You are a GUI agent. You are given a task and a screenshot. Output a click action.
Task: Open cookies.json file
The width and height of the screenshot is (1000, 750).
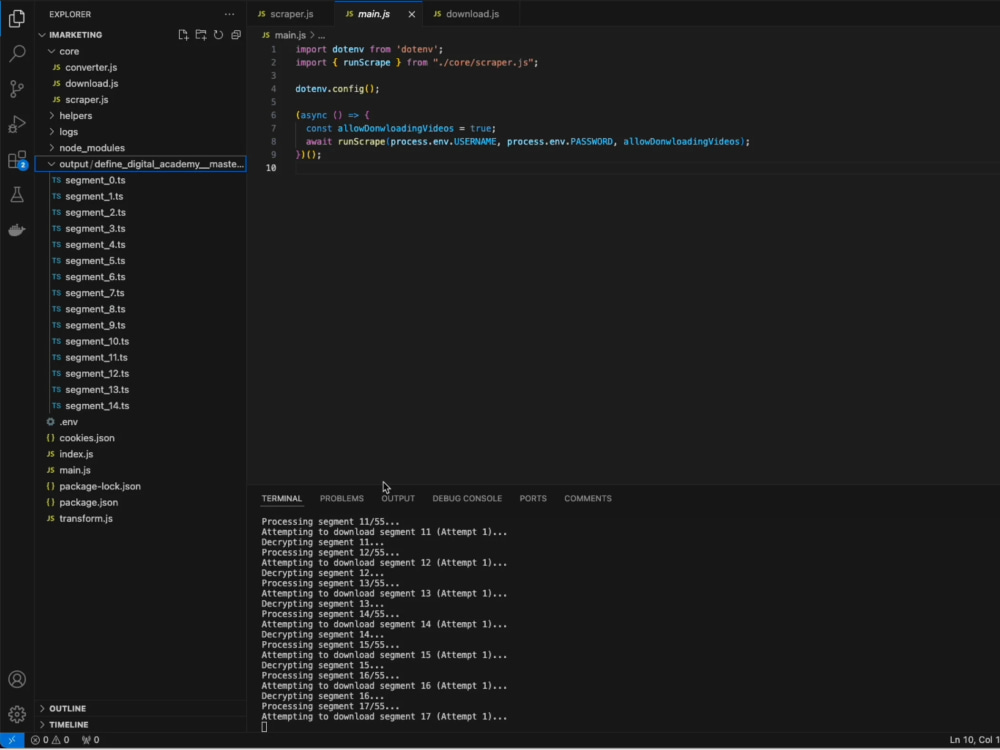[x=140, y=438]
